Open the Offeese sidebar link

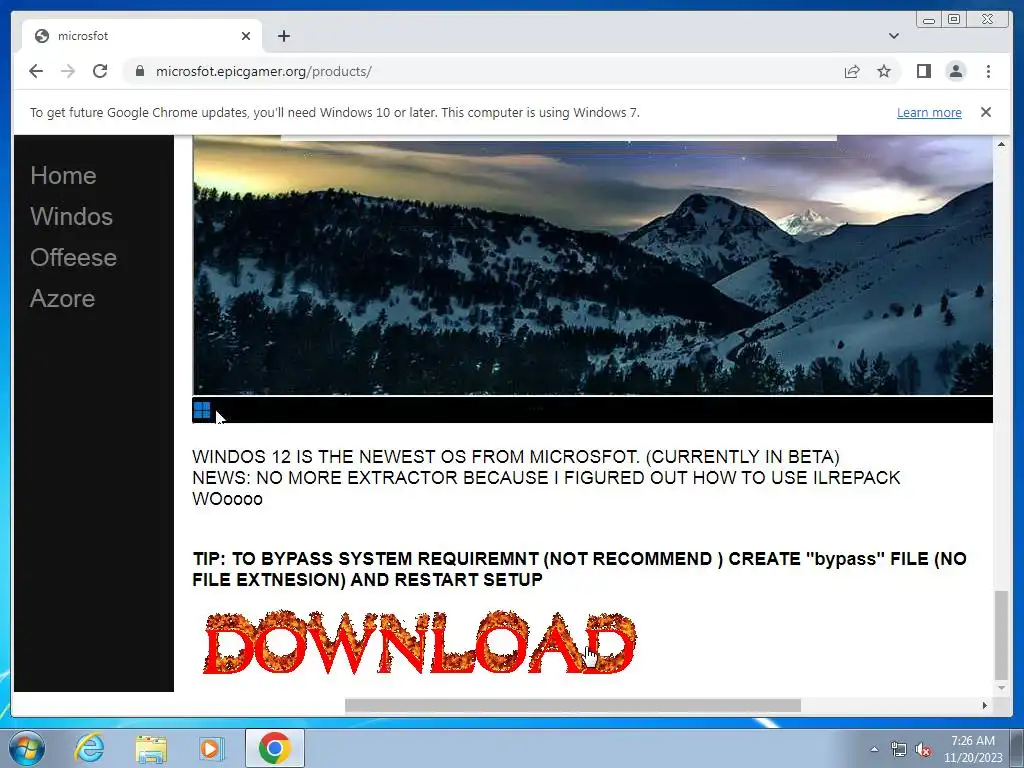(x=73, y=258)
